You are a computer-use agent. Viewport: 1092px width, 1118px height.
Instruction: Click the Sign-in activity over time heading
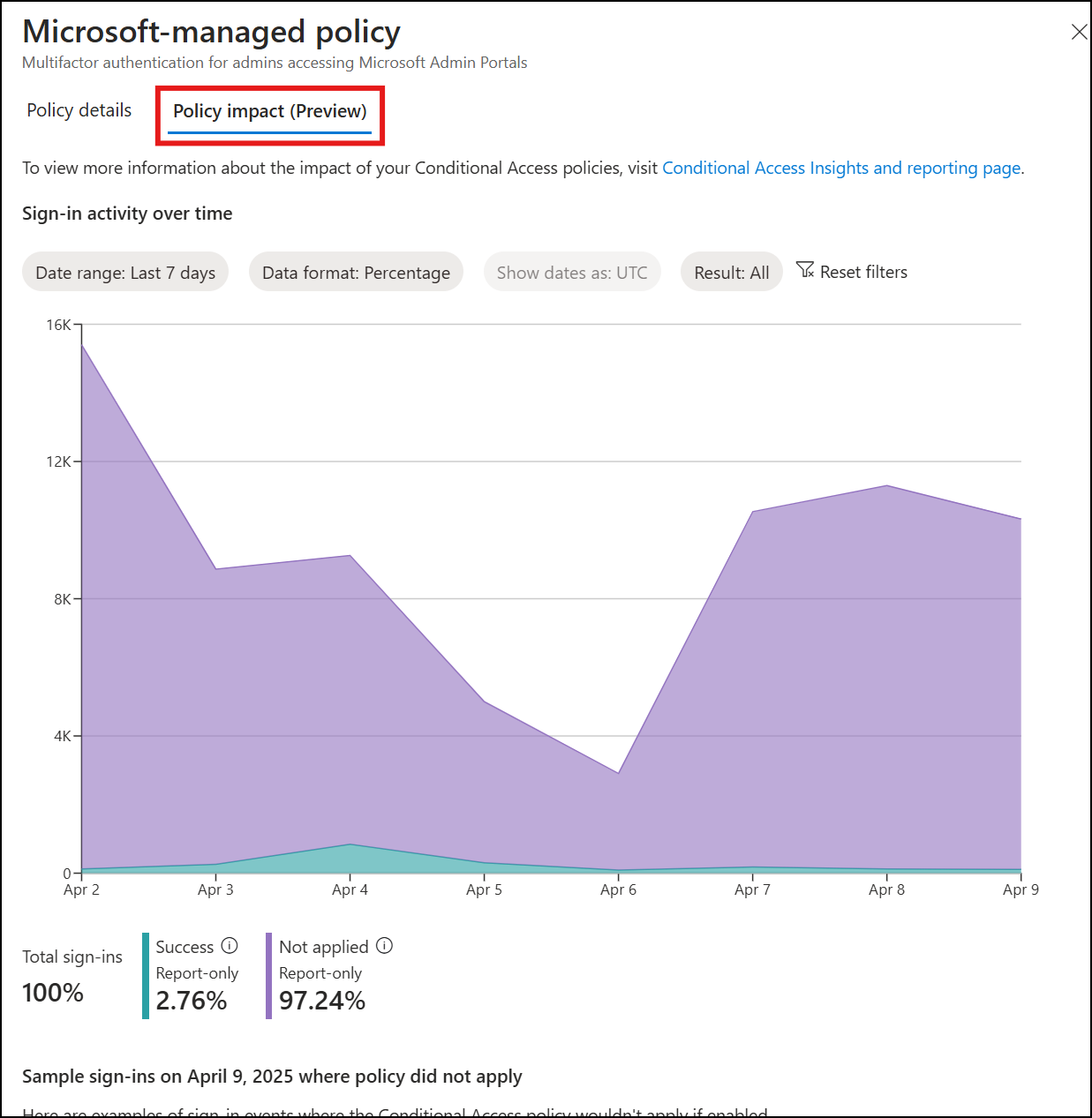126,213
